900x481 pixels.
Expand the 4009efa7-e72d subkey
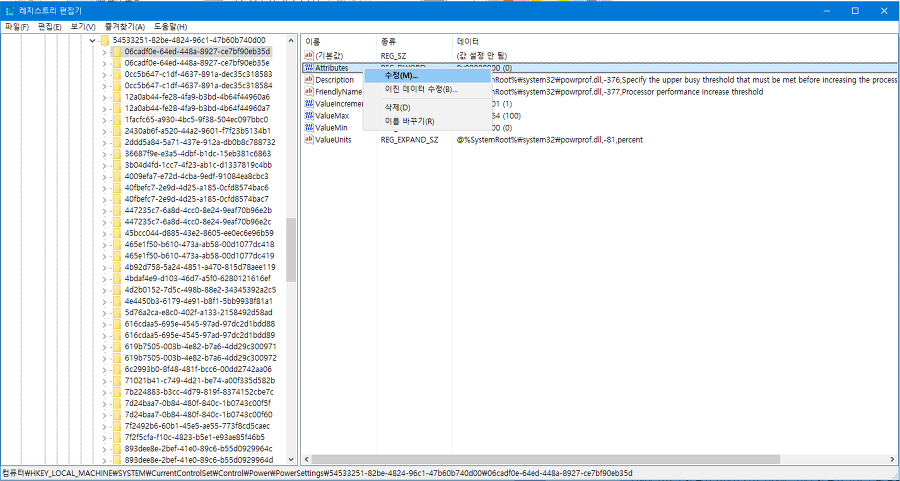104,177
